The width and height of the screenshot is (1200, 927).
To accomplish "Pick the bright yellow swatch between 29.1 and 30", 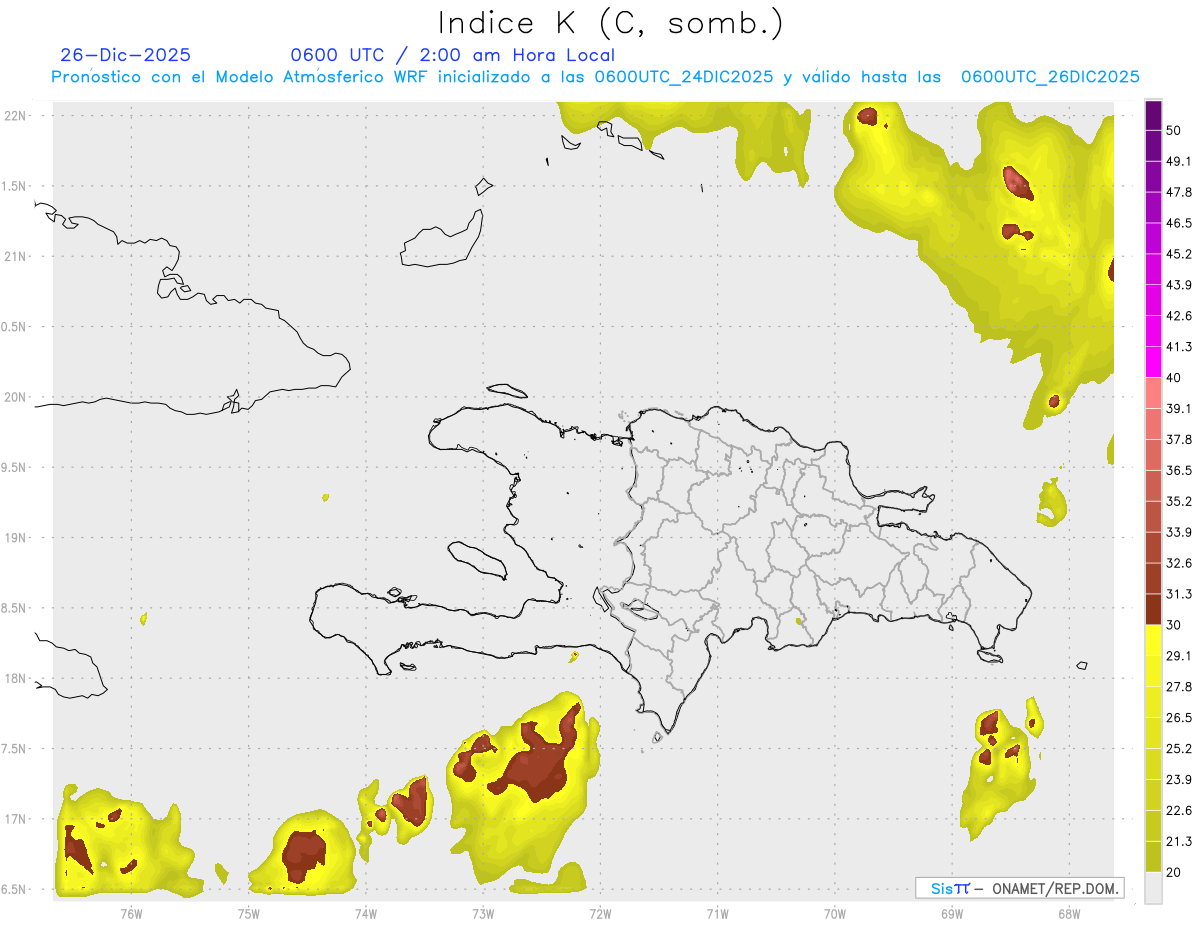I will (1153, 640).
